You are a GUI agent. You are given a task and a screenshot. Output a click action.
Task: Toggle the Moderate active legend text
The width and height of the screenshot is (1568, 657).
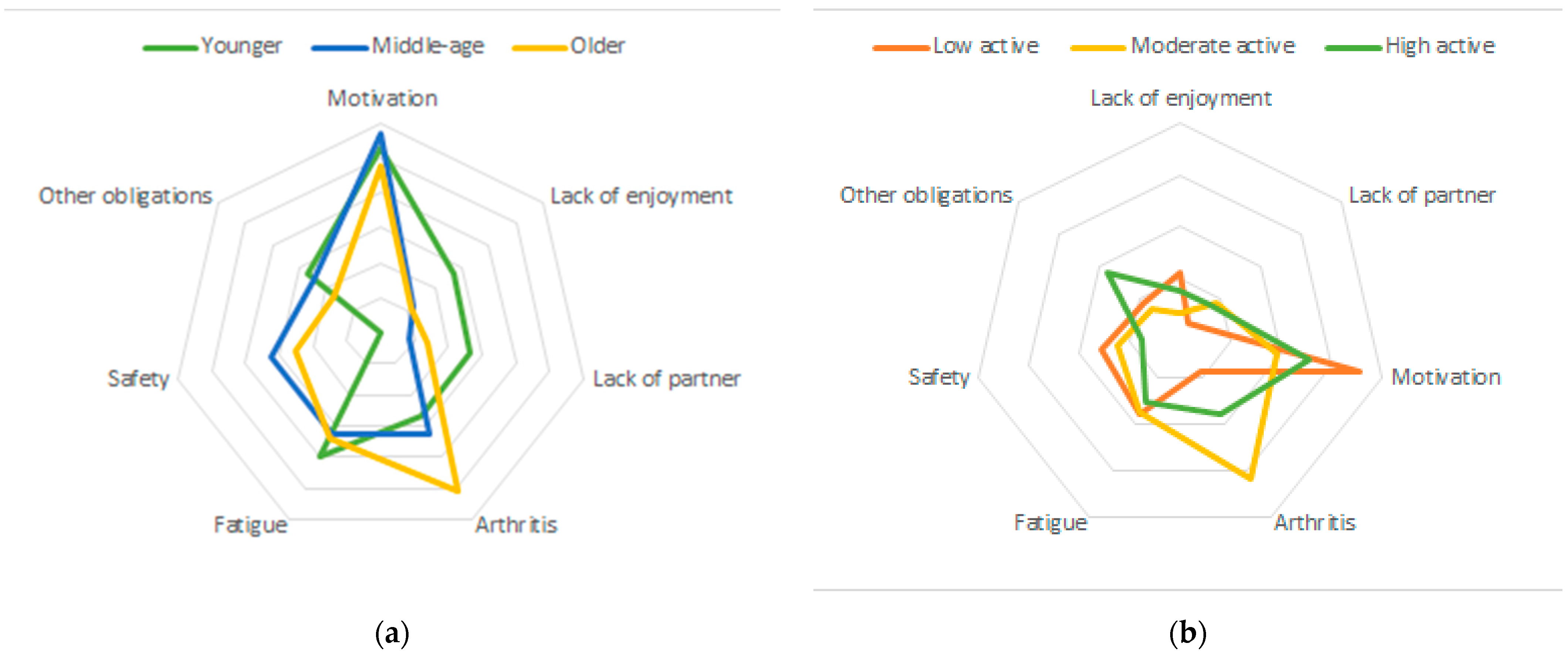click(x=1213, y=46)
